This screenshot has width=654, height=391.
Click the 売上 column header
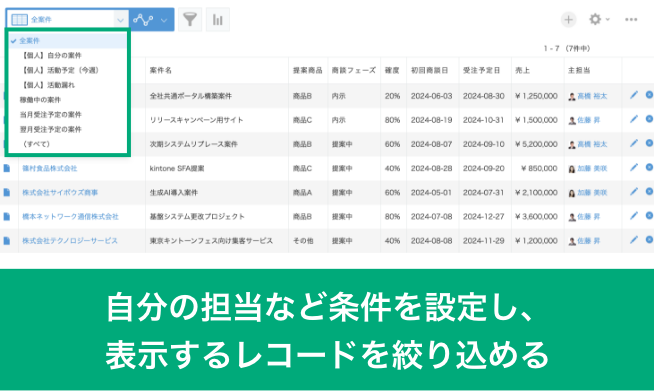click(522, 70)
